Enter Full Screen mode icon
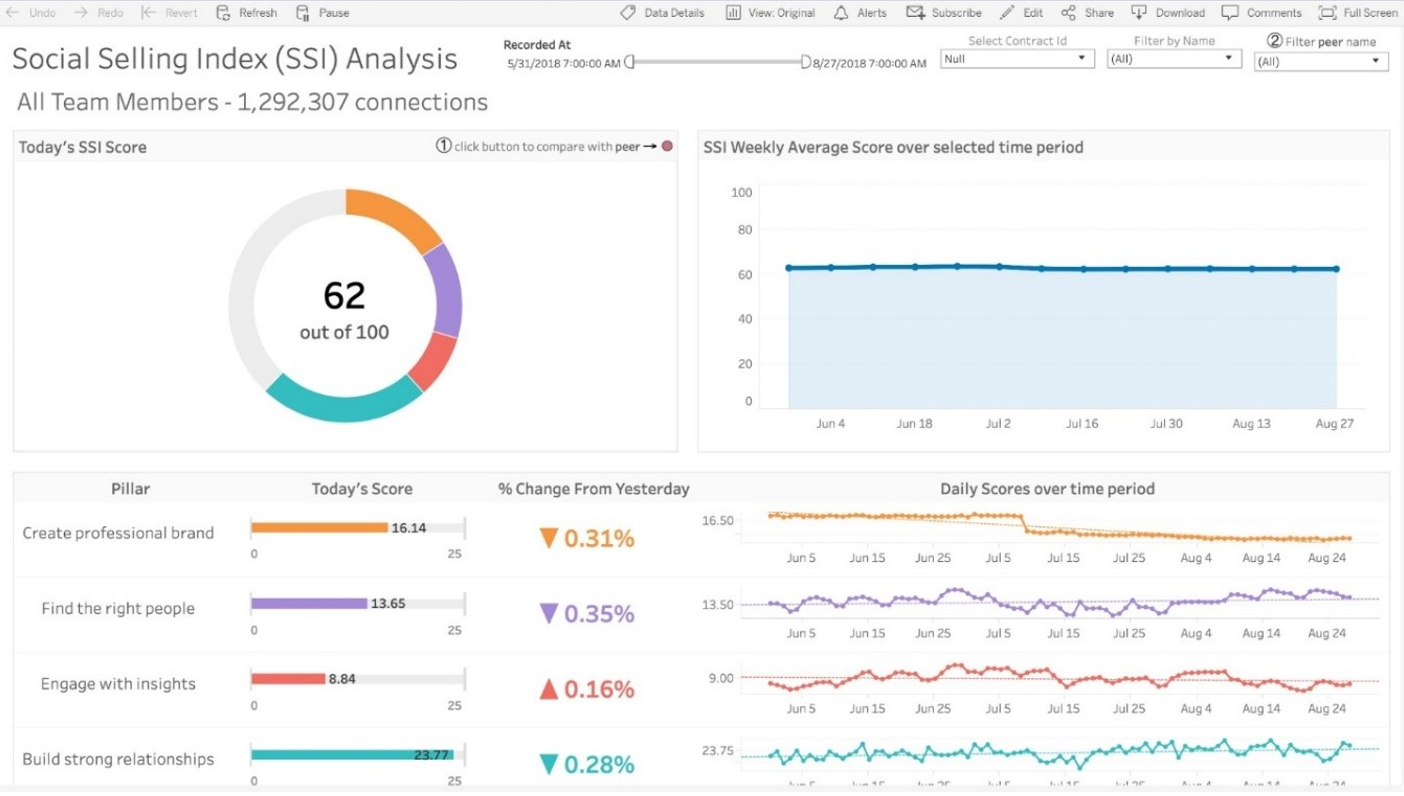Image resolution: width=1404 pixels, height=796 pixels. pos(1327,13)
